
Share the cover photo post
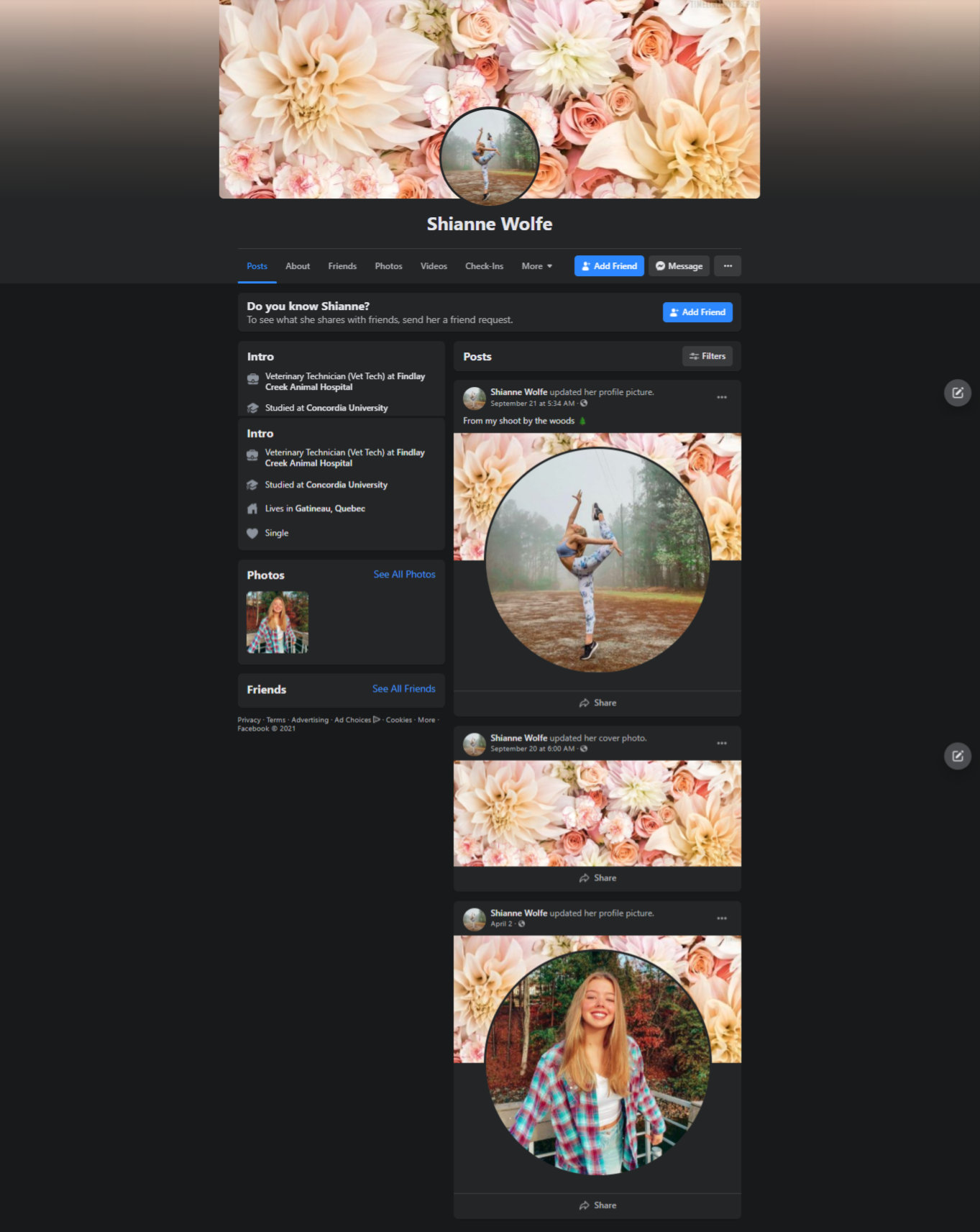click(597, 878)
